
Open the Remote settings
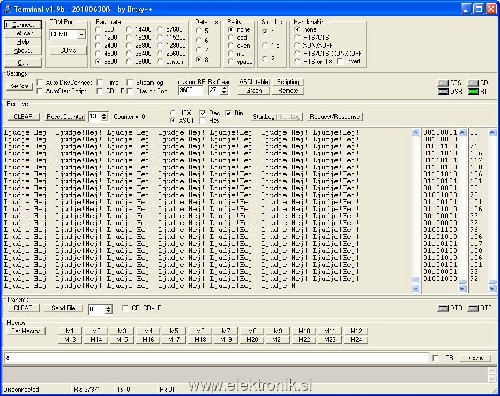[288, 90]
